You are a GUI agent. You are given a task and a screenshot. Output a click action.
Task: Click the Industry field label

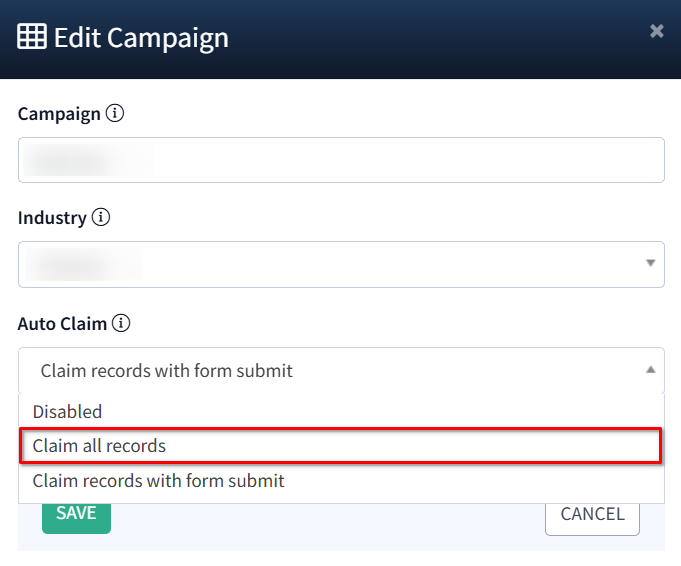tap(52, 217)
